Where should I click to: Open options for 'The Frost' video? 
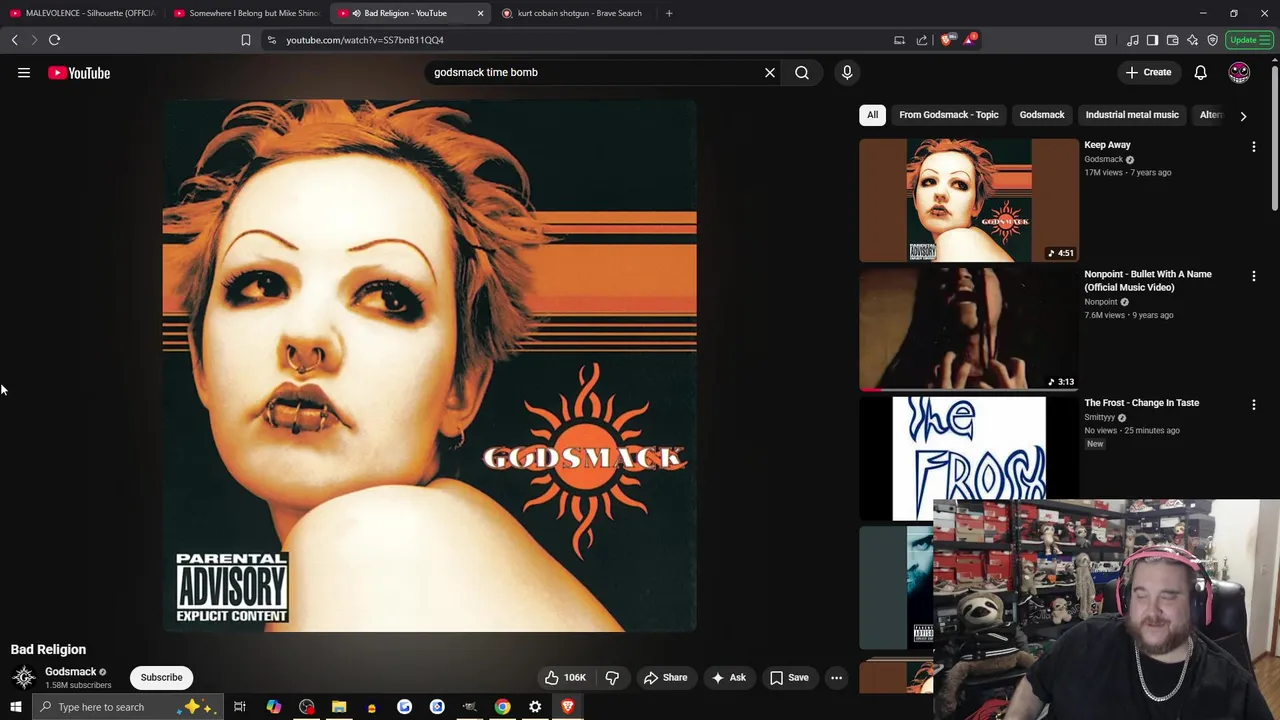click(x=1253, y=405)
